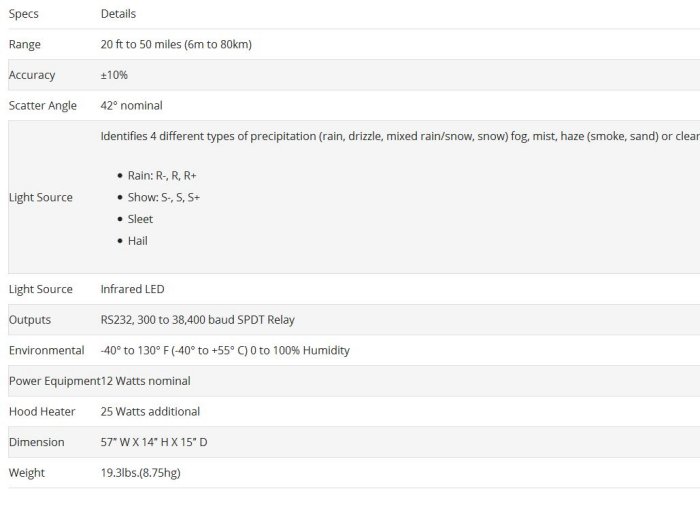Image resolution: width=700 pixels, height=508 pixels.
Task: Select the Scatter Angle label
Action: coord(43,106)
